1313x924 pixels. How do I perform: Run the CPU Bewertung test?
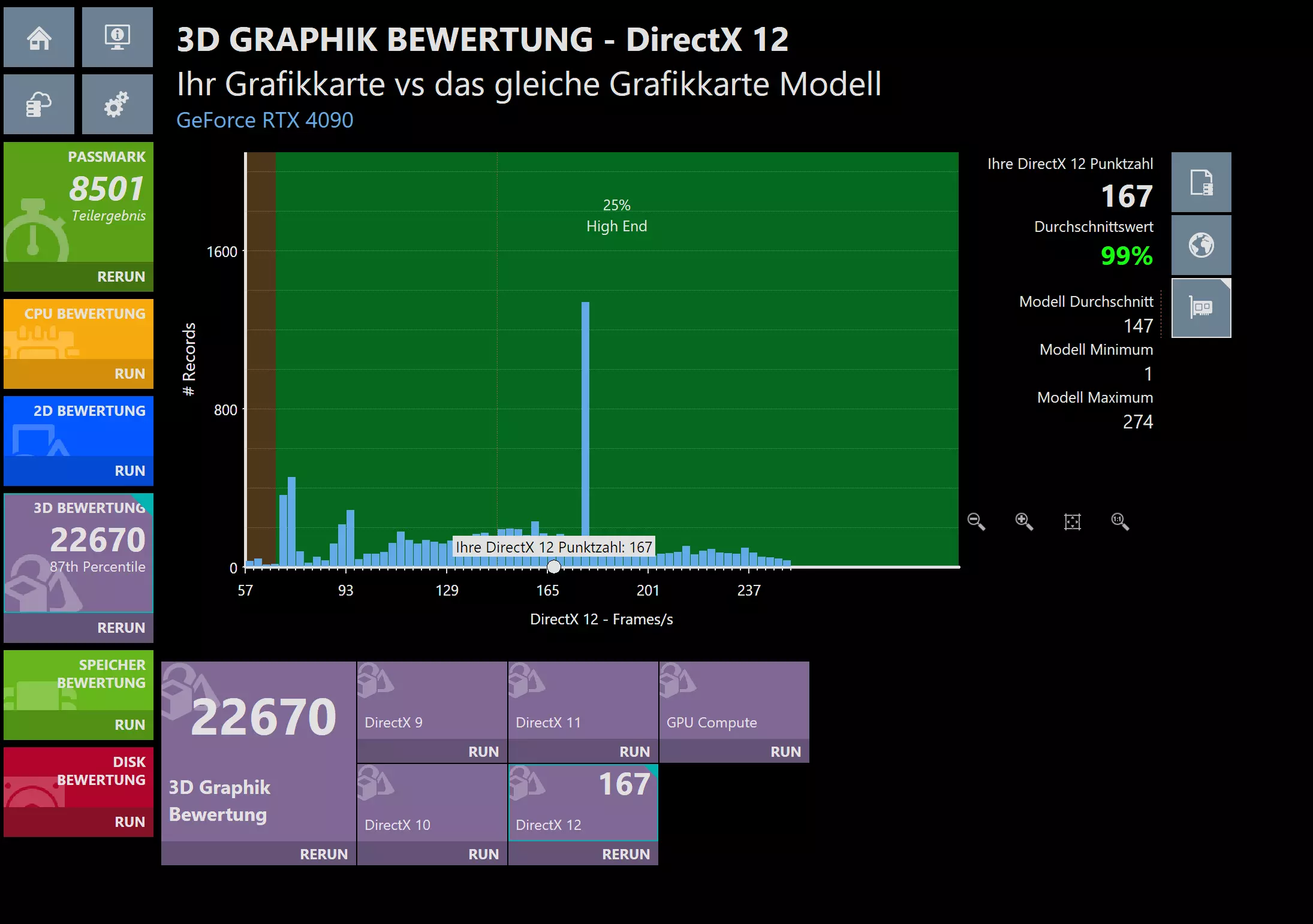point(79,374)
